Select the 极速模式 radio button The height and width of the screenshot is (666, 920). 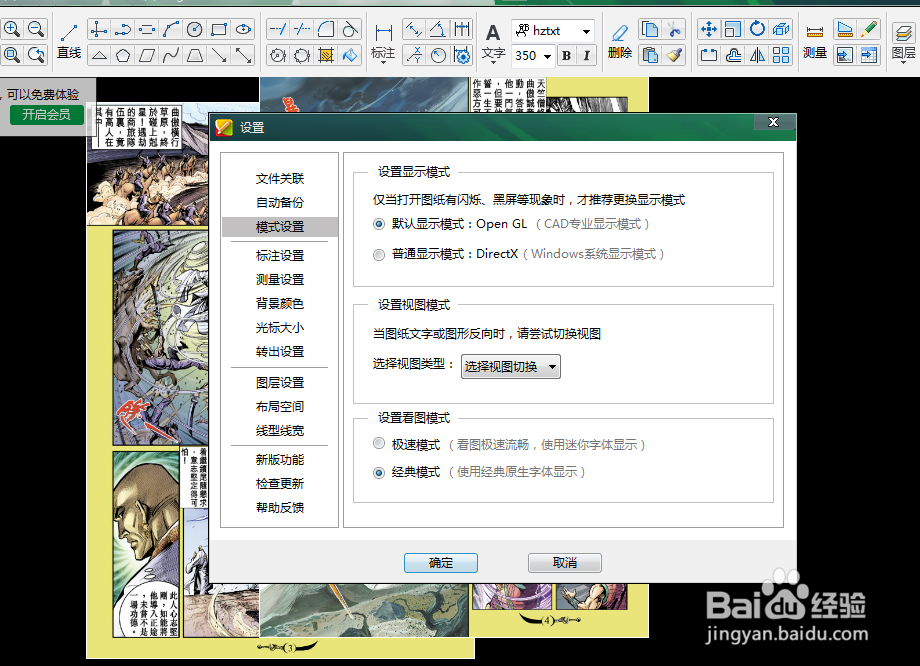point(379,444)
